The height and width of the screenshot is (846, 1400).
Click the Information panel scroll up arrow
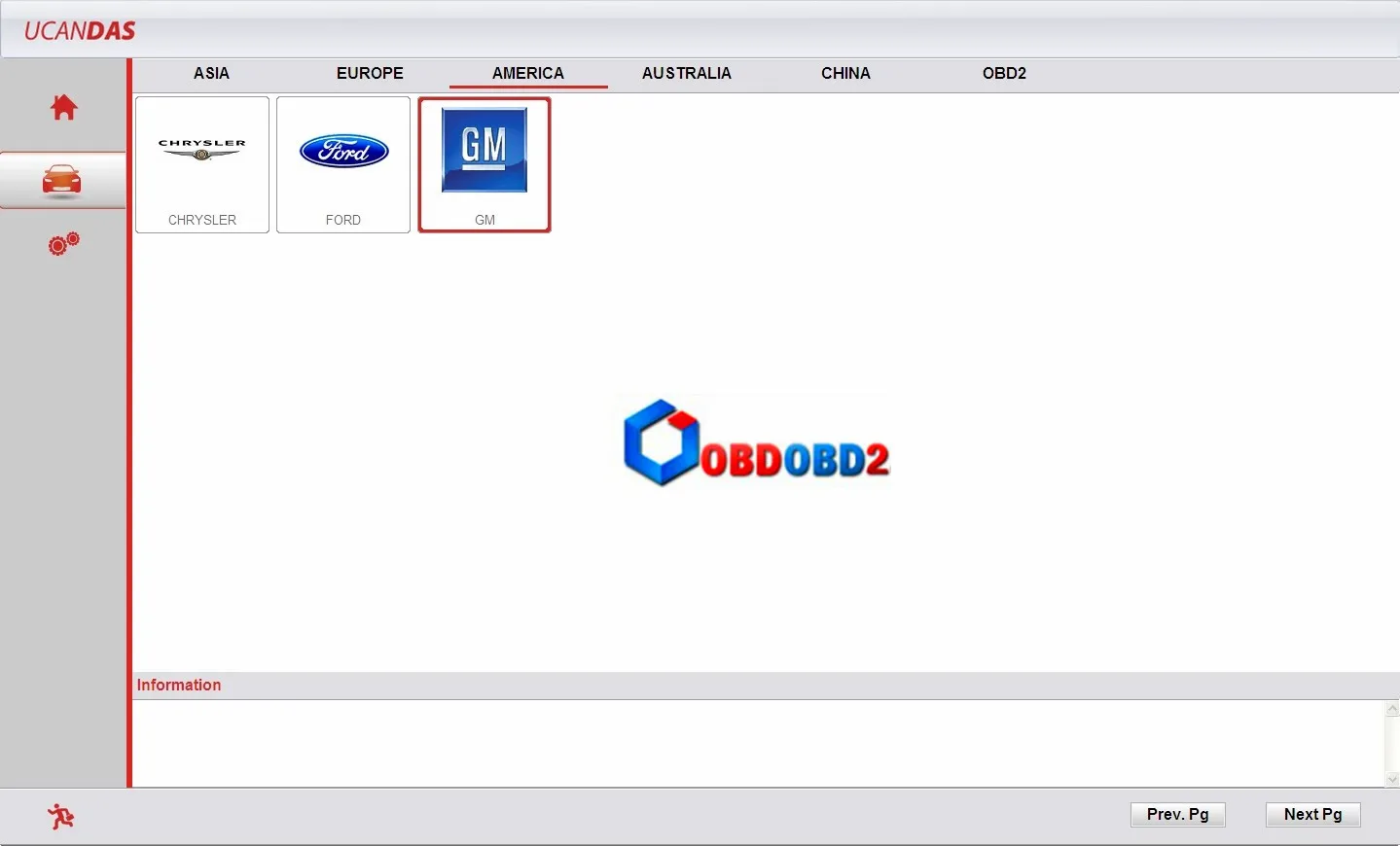click(x=1392, y=709)
